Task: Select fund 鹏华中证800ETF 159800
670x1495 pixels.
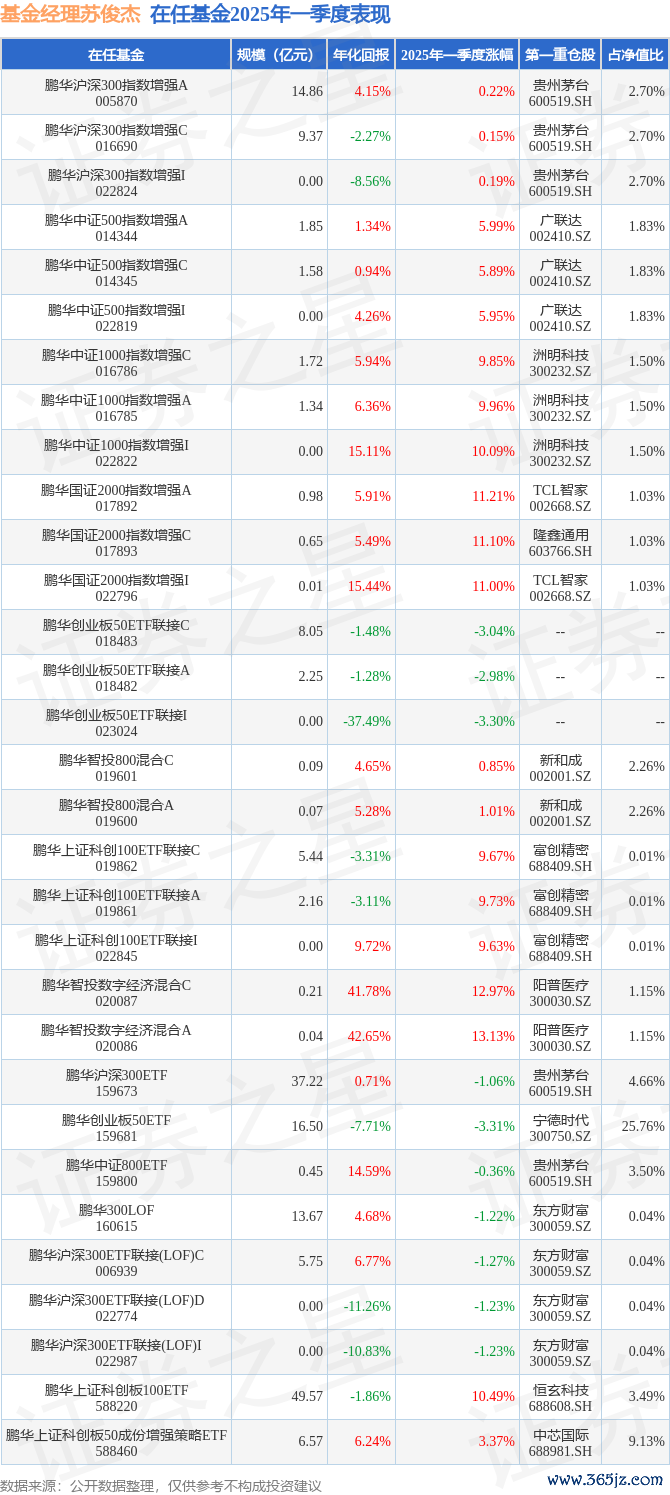Action: click(116, 1172)
